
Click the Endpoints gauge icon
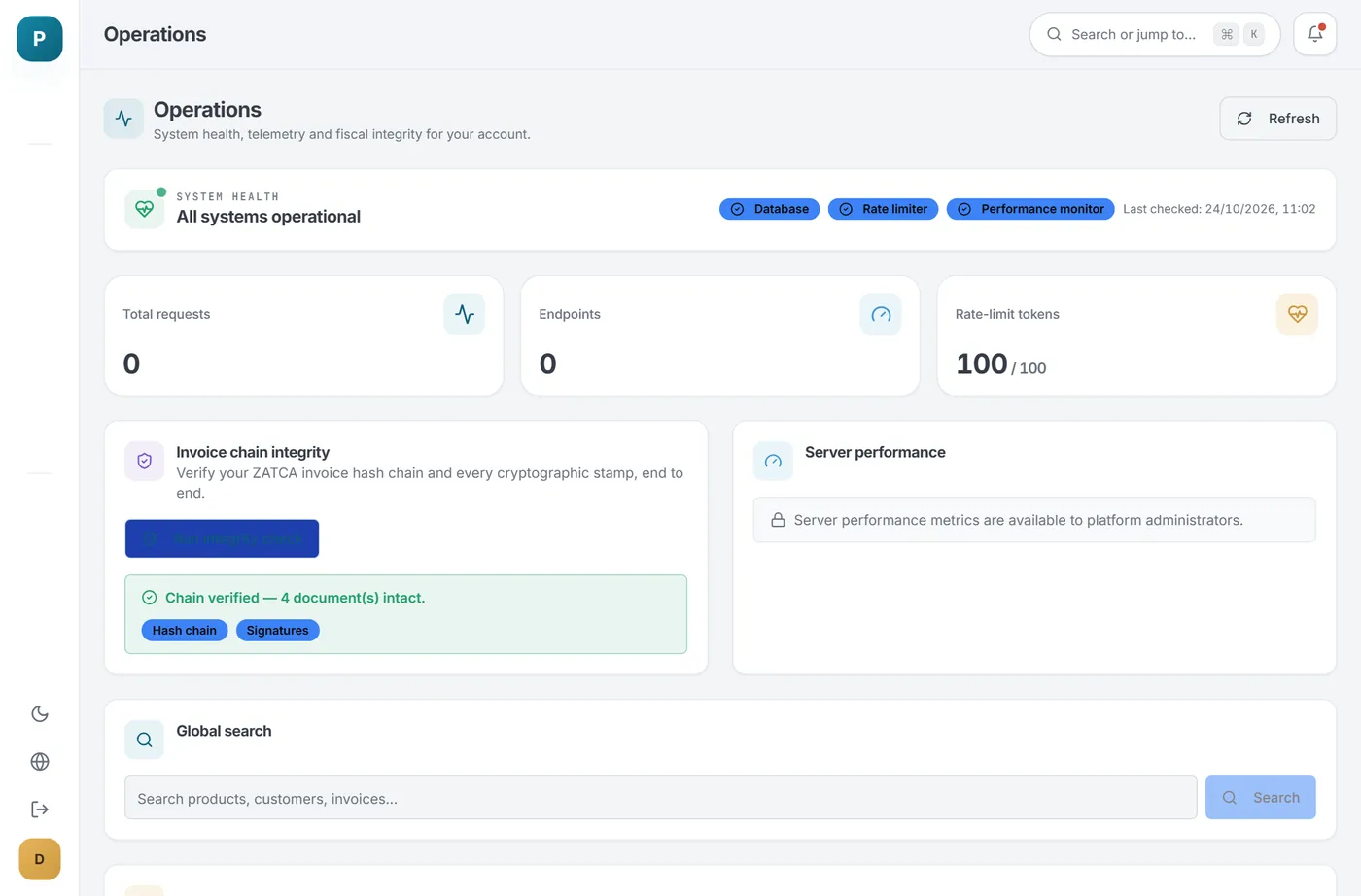(x=881, y=315)
